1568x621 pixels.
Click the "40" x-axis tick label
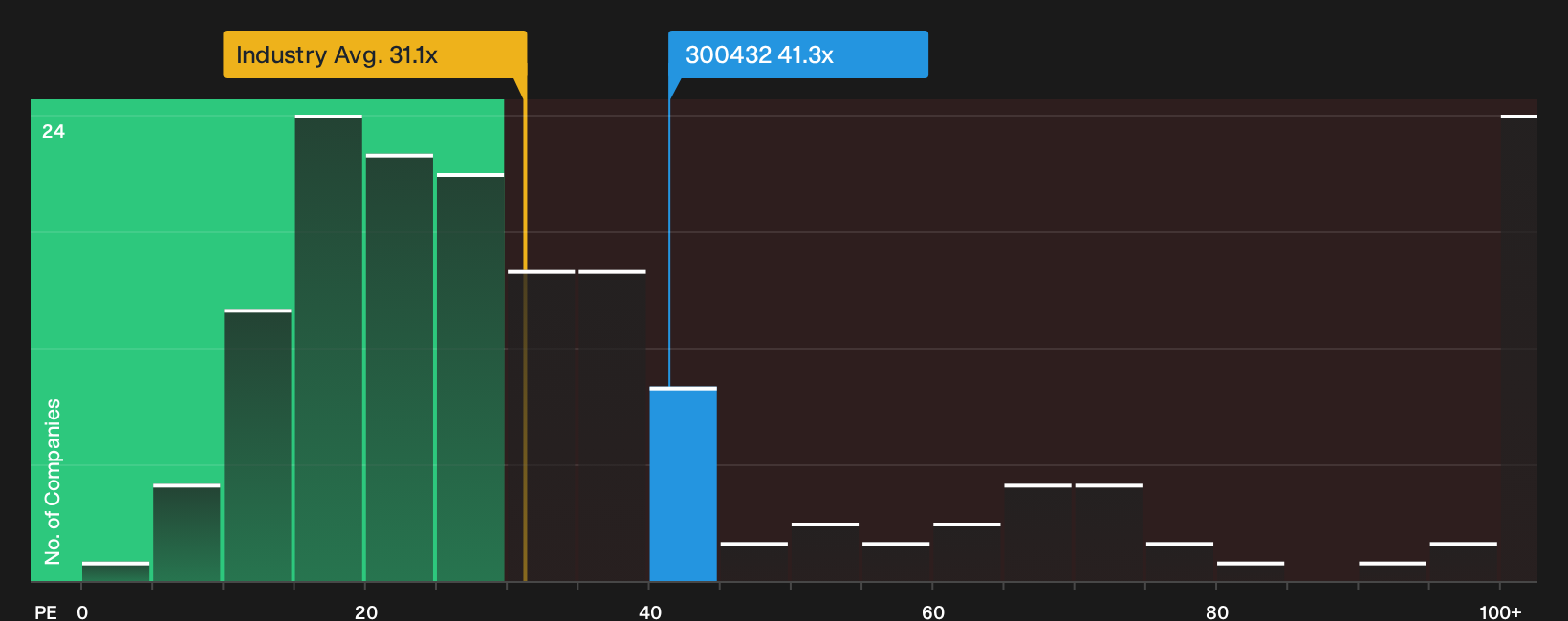(x=650, y=611)
